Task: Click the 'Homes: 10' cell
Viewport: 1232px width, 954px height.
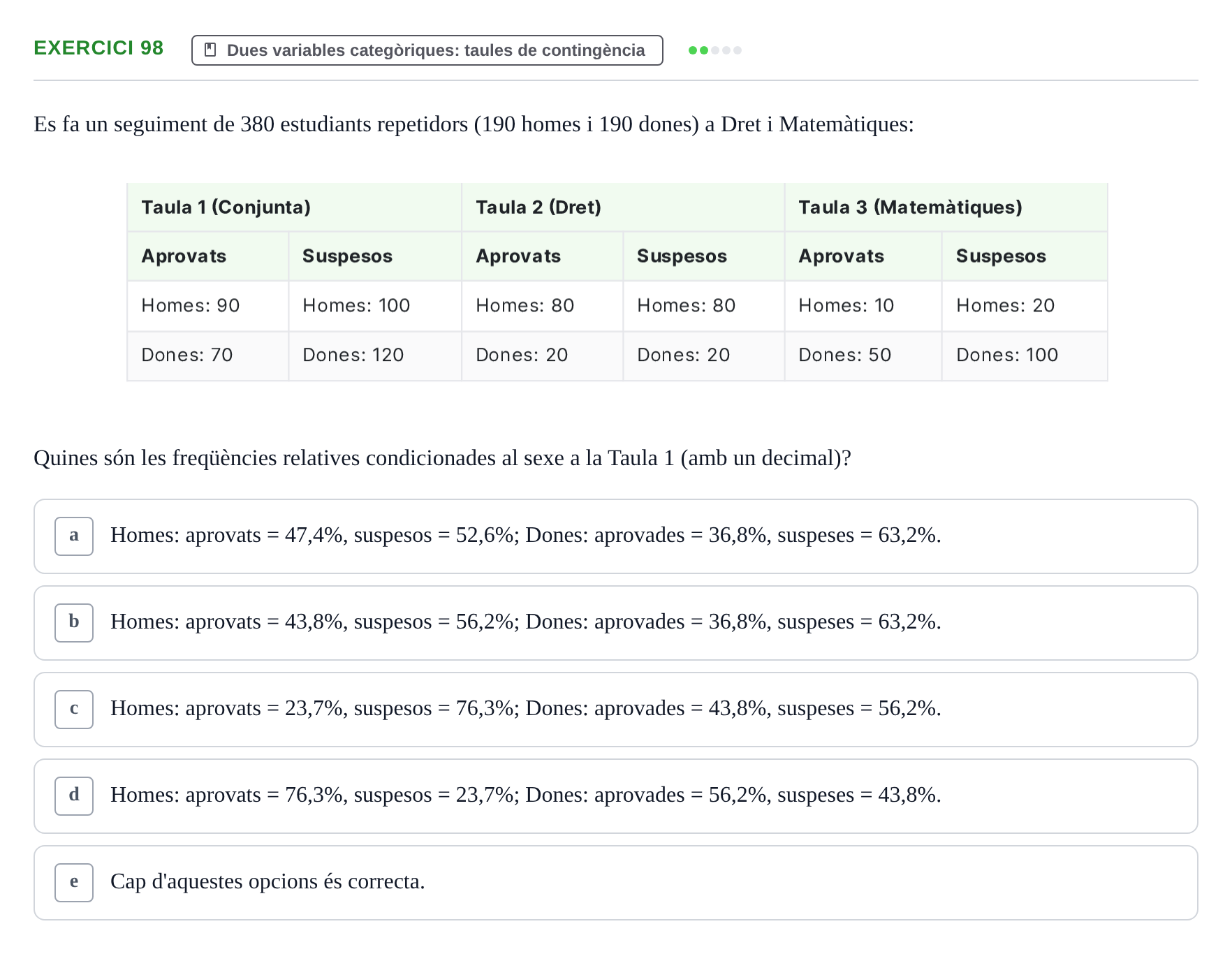Action: [x=863, y=306]
